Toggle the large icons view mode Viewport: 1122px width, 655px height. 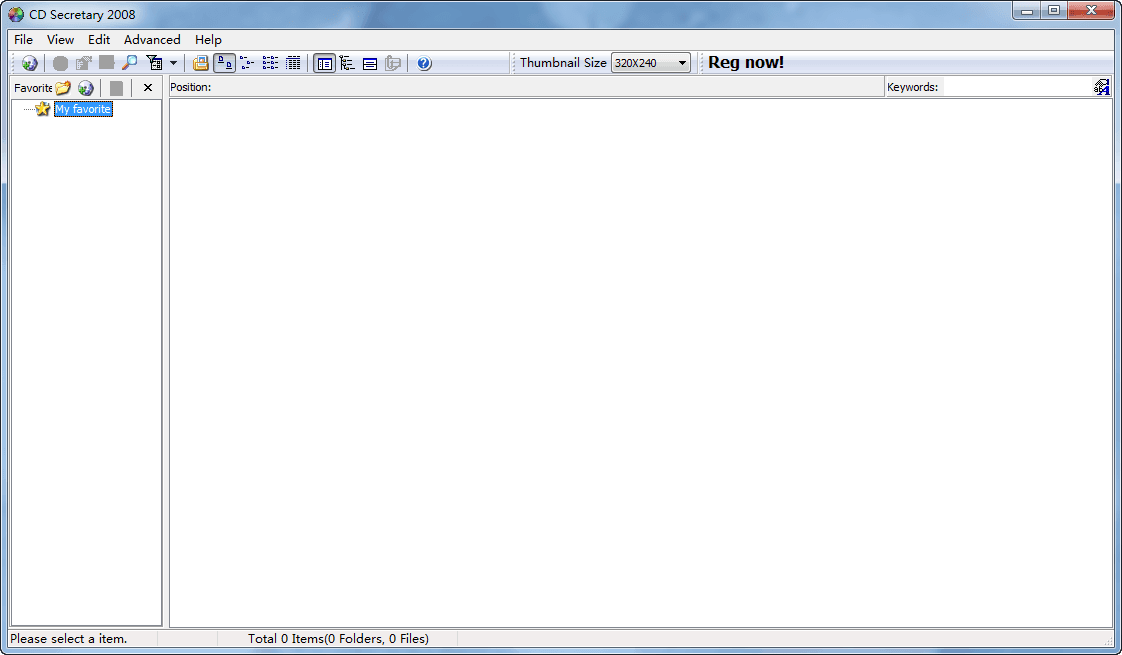225,63
